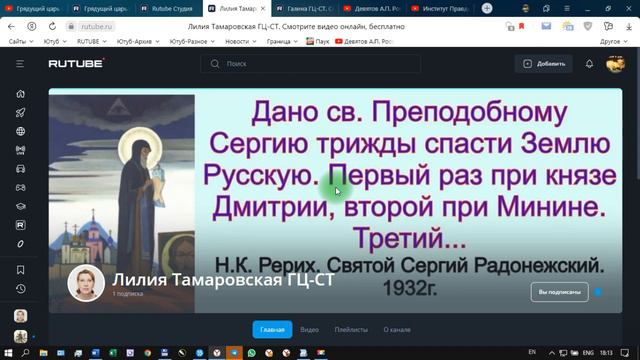This screenshot has height=360, width=640.
Task: Open second subscribed channel avatar in sidebar
Action: coord(20,336)
